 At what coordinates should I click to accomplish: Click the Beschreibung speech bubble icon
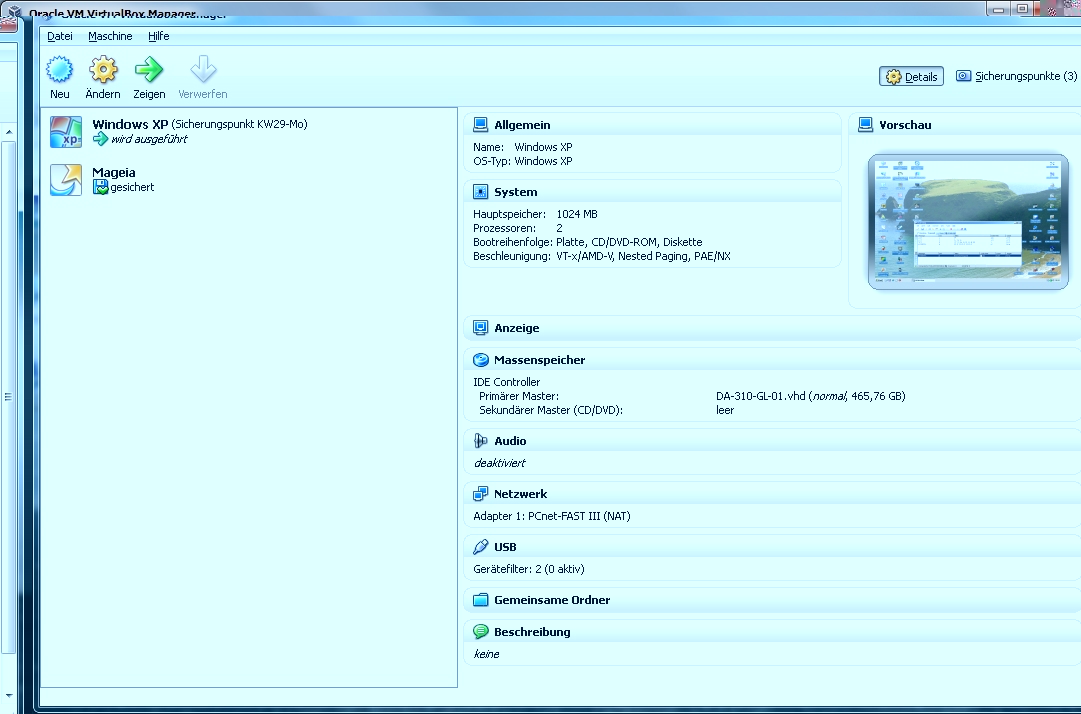pos(481,631)
